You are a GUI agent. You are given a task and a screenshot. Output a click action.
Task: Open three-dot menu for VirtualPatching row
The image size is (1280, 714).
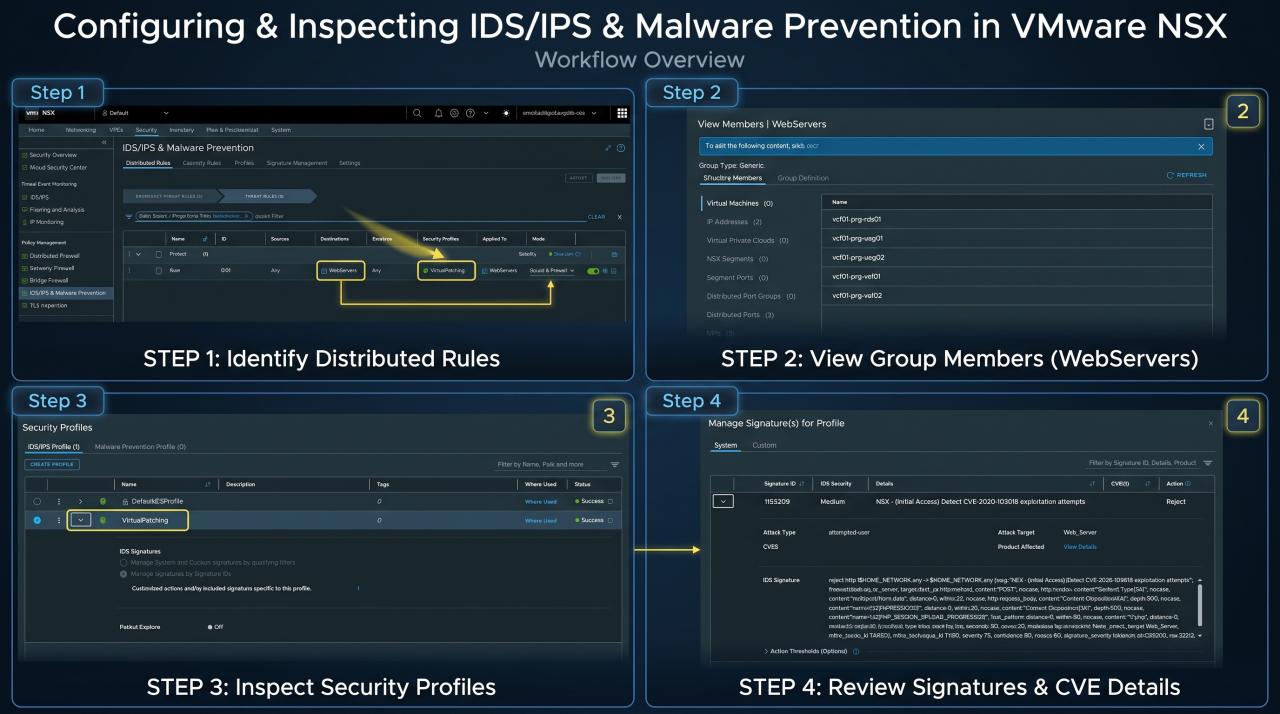[59, 520]
